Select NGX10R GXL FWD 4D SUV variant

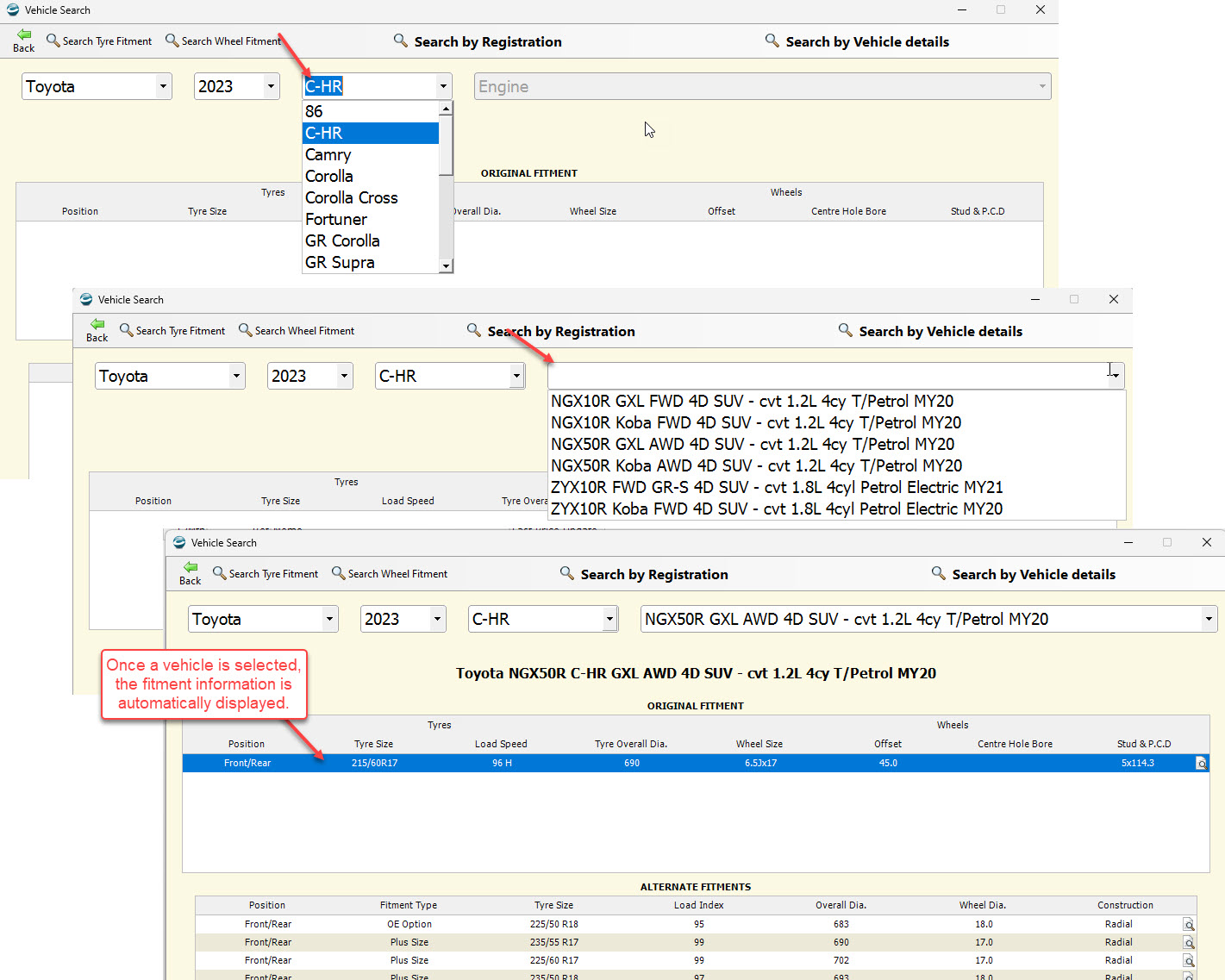point(837,401)
